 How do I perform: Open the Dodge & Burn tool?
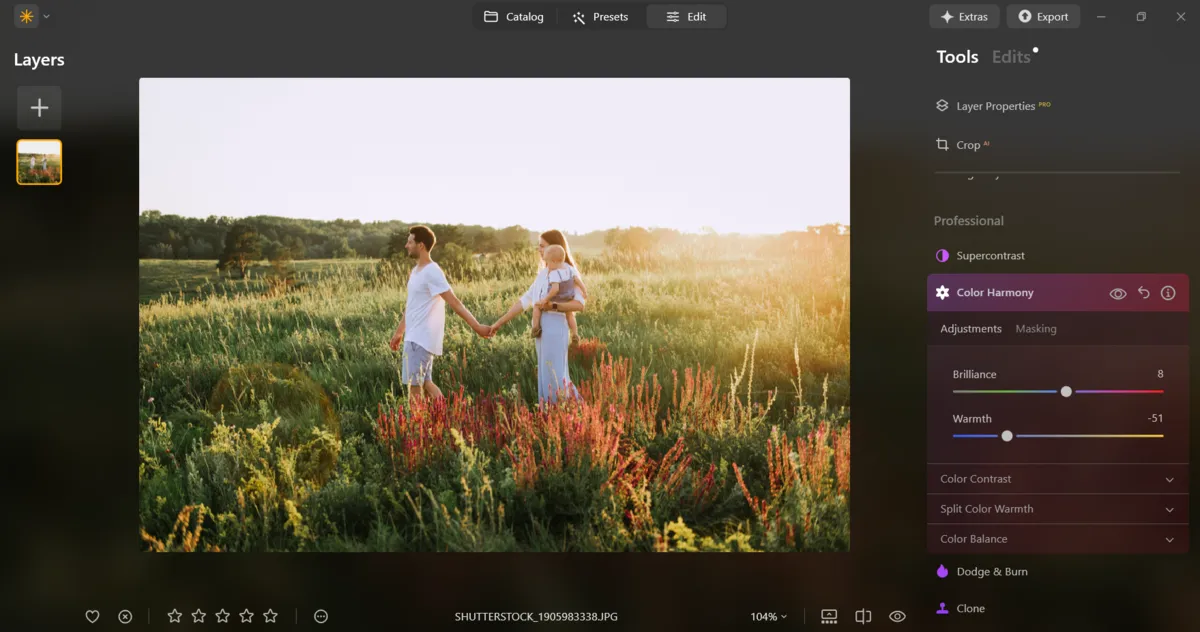pos(991,572)
